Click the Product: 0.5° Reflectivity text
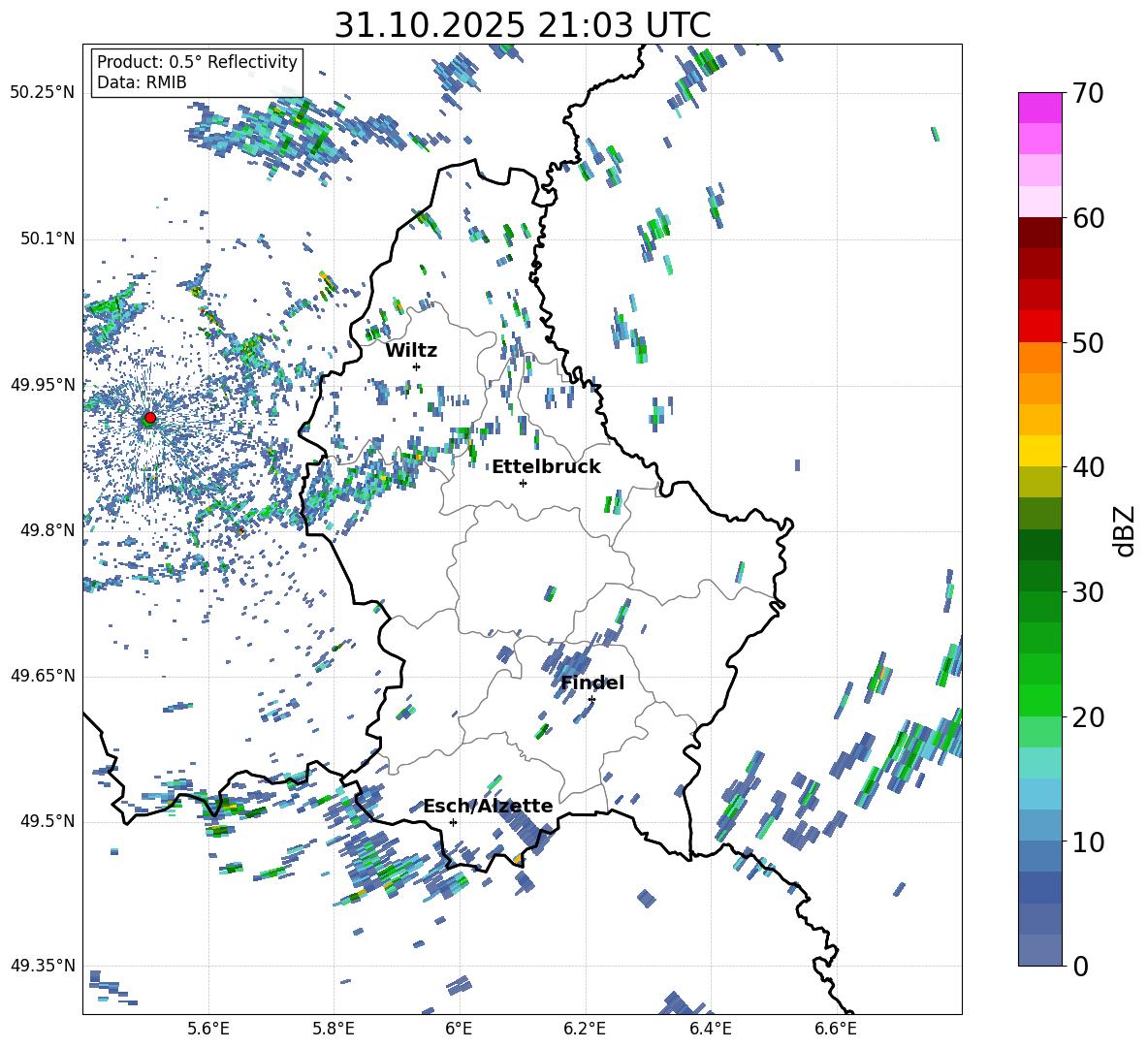The height and width of the screenshot is (1048, 1148). click(197, 62)
